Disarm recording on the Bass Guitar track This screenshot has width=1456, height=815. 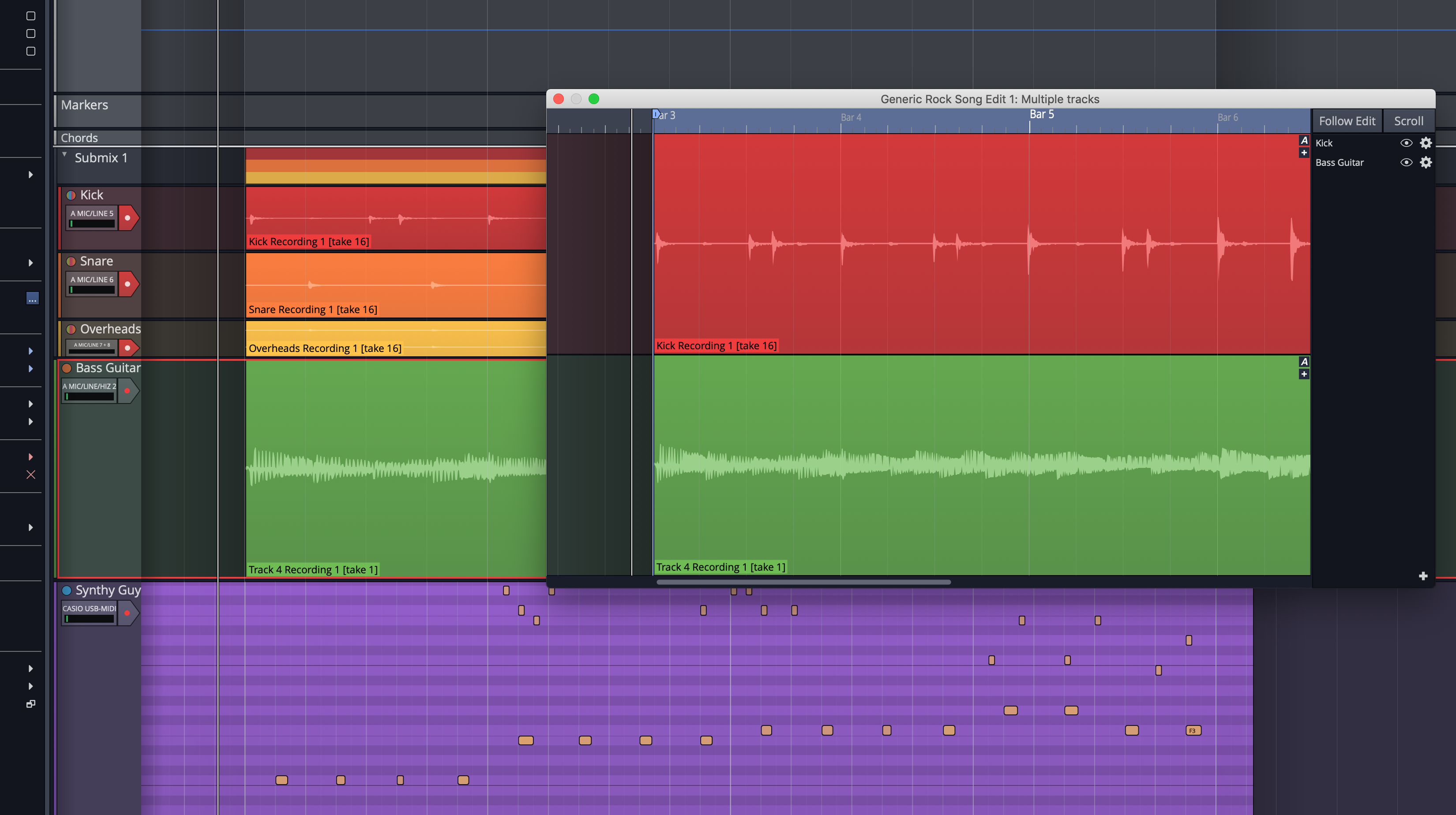click(128, 390)
